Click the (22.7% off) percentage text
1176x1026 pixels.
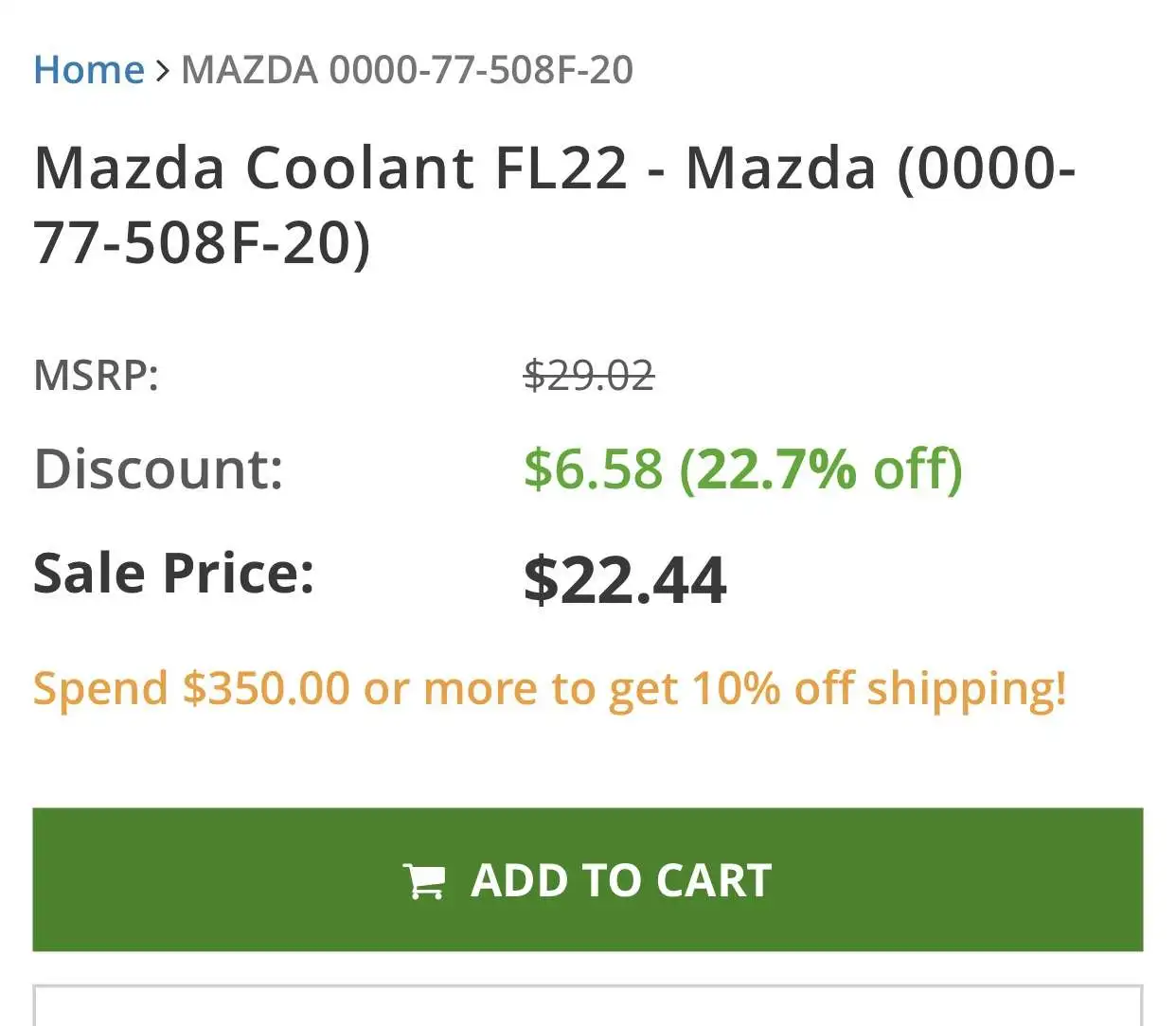pyautogui.click(x=820, y=469)
